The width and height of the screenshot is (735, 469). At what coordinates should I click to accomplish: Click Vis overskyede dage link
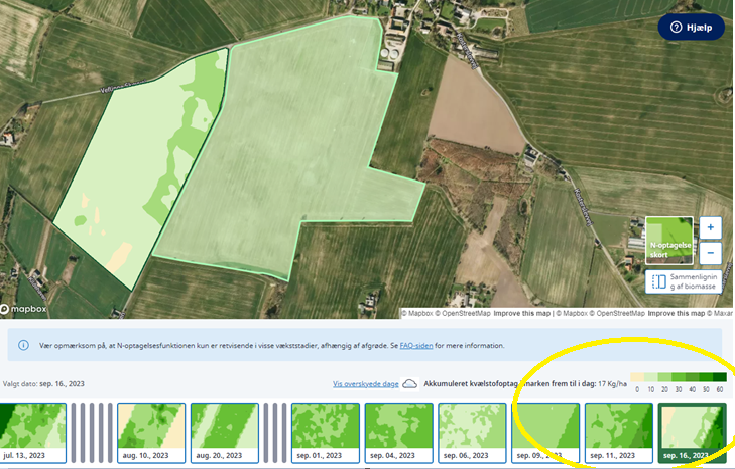pyautogui.click(x=366, y=384)
